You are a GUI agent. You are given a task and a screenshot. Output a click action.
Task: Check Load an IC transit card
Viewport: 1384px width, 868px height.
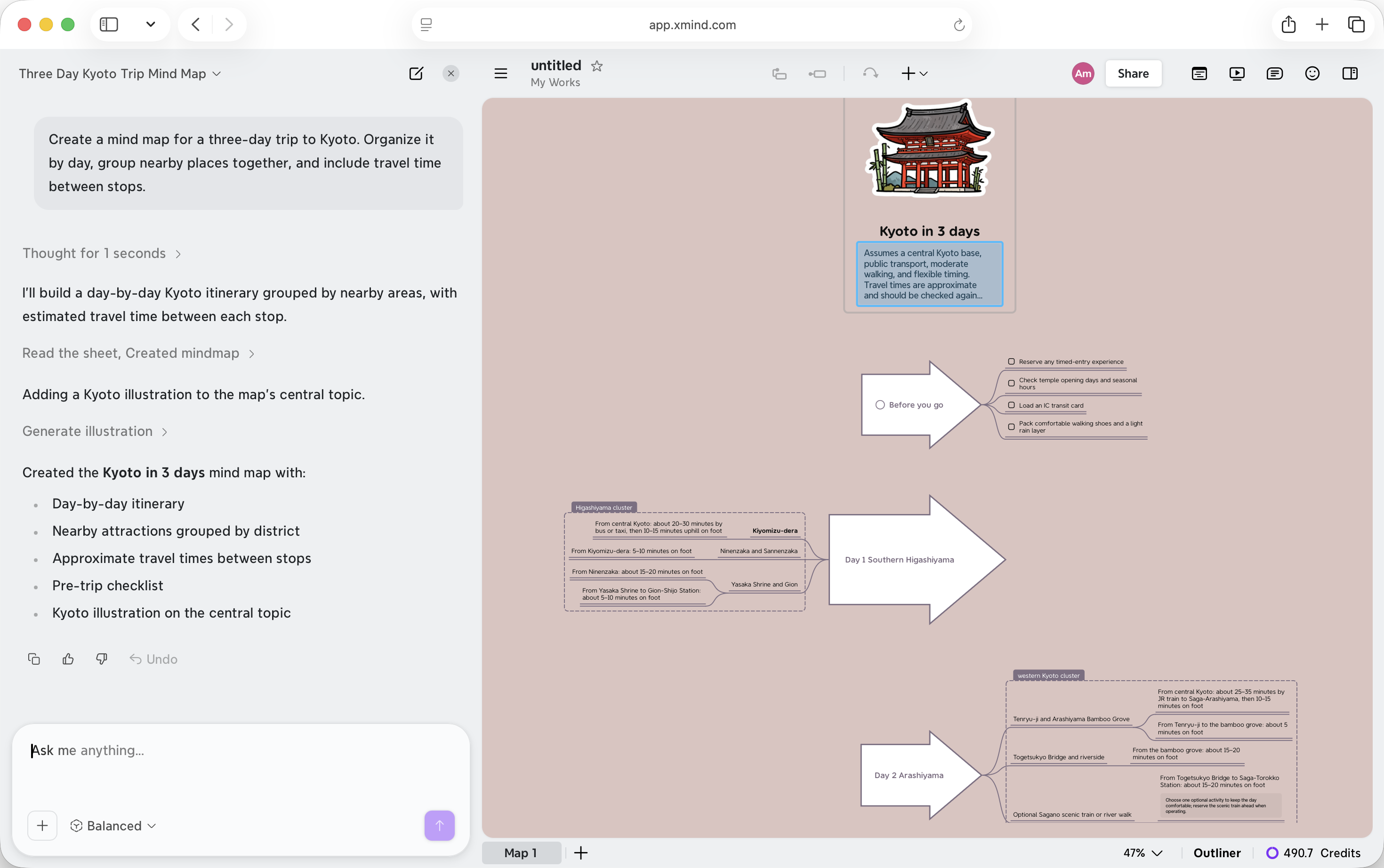click(x=1012, y=405)
